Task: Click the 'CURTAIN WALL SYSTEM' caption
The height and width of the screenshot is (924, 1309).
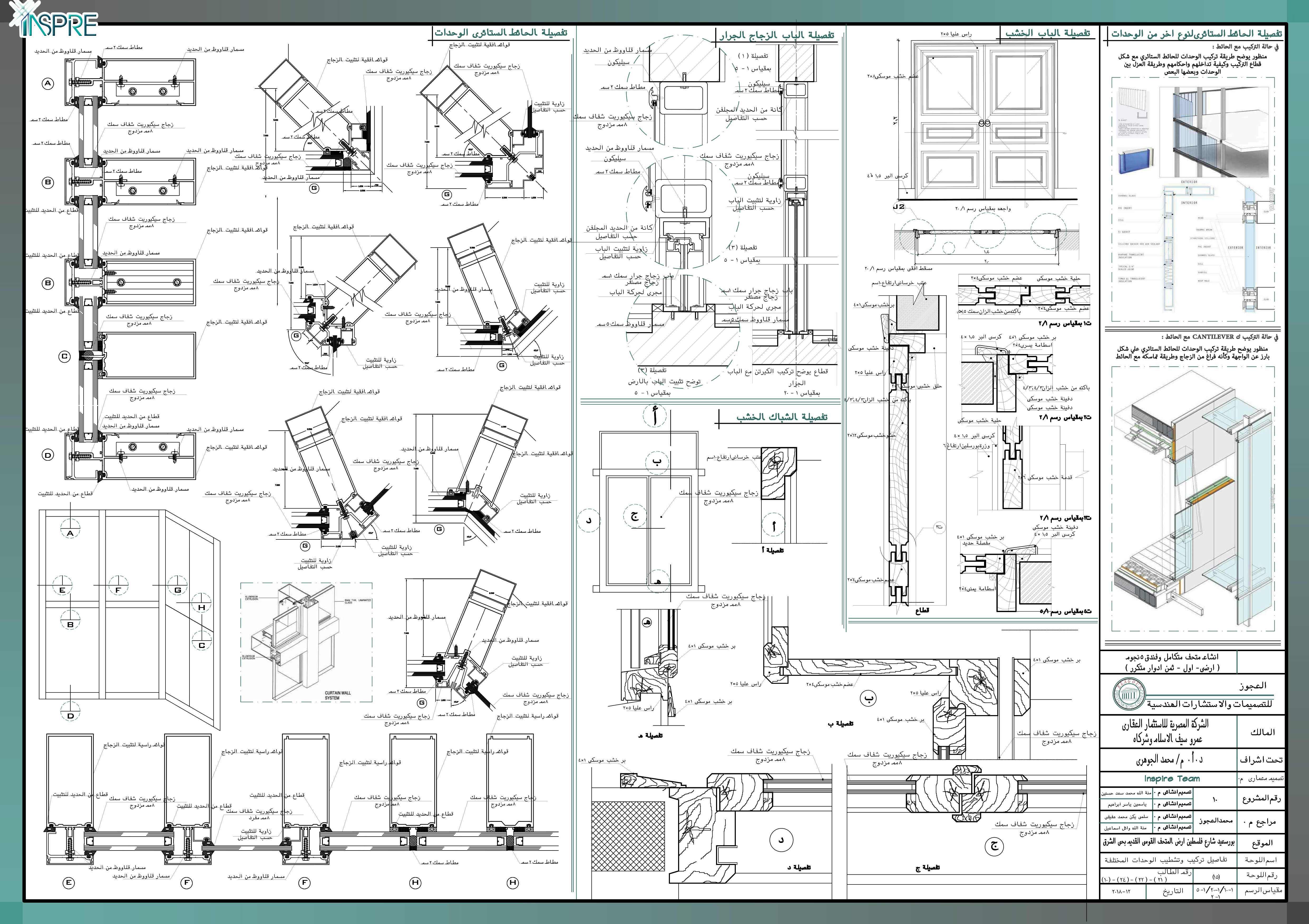Action: pos(338,695)
